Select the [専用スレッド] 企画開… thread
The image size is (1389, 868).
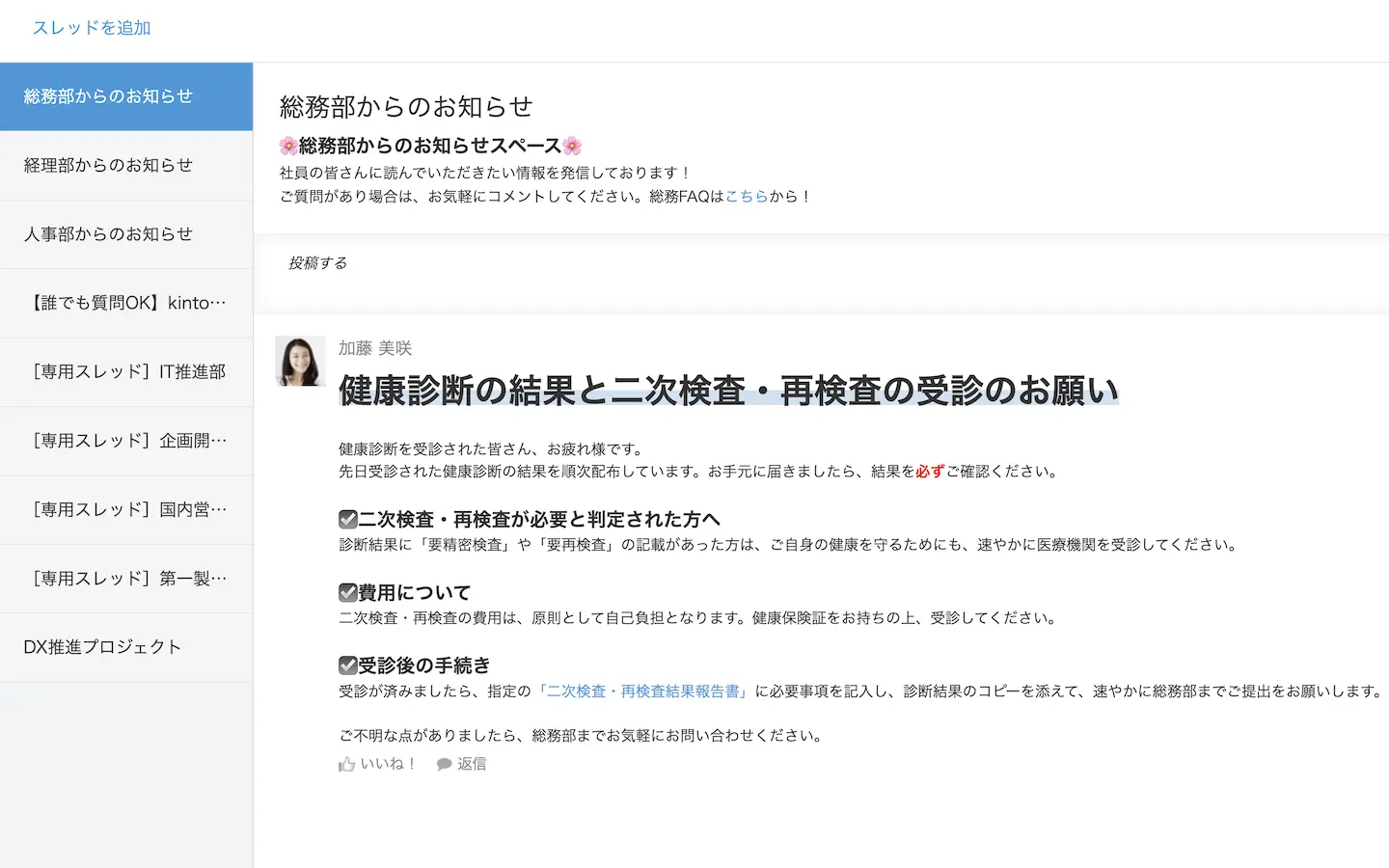click(126, 441)
